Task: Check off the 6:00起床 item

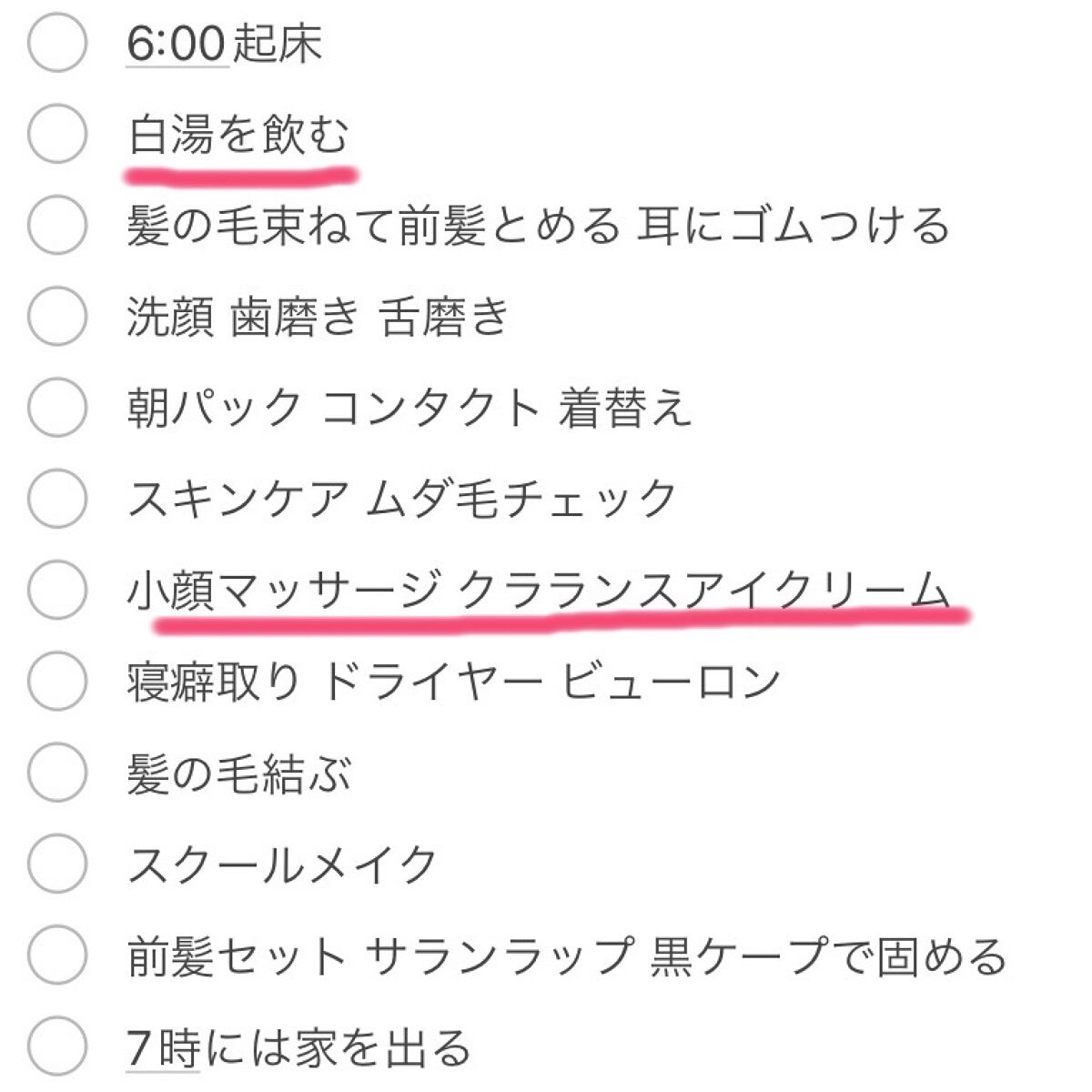Action: (x=57, y=44)
